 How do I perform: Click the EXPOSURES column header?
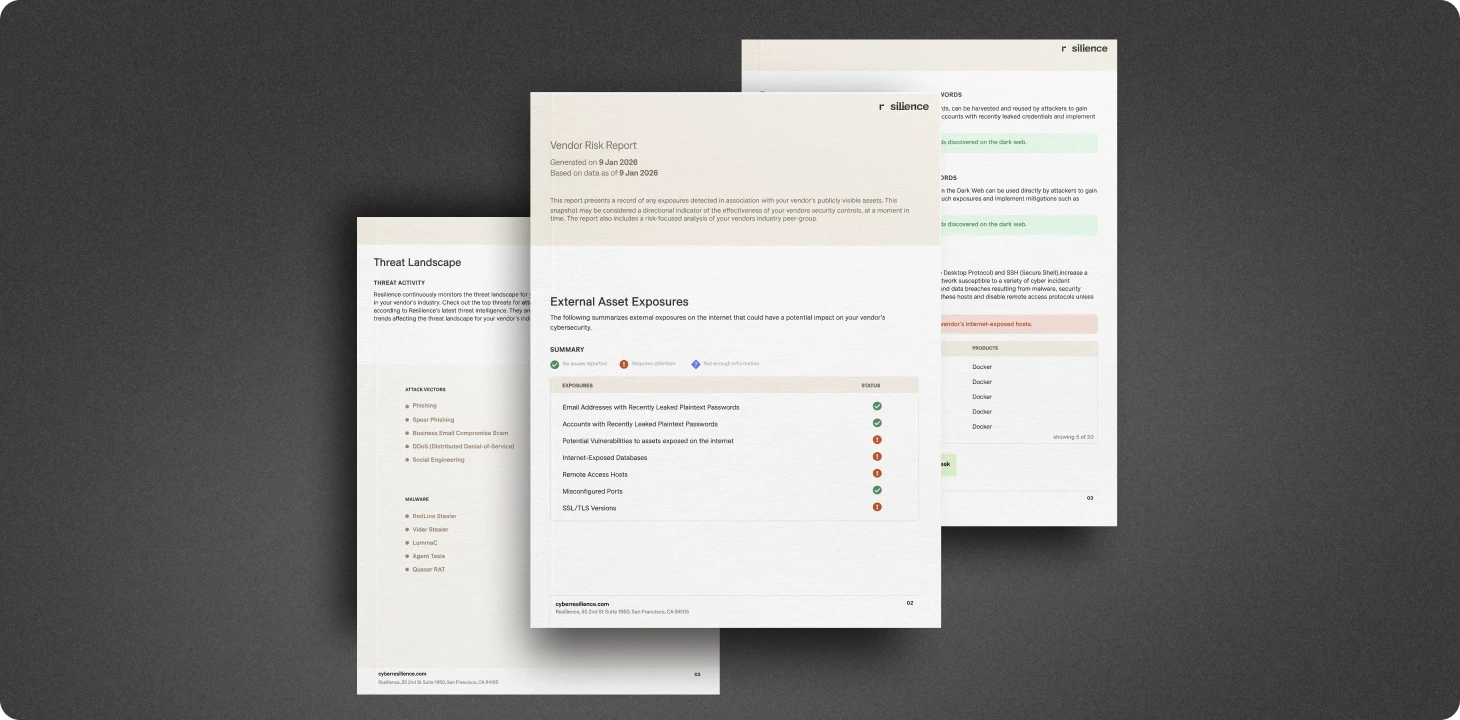(x=577, y=385)
